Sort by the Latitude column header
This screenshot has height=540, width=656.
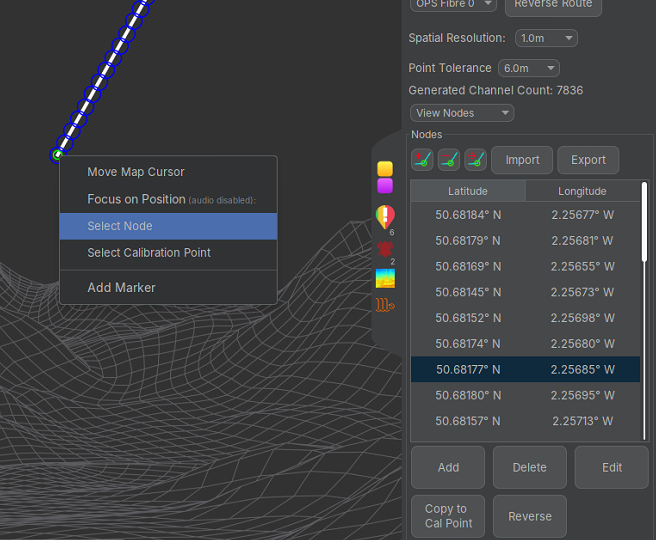click(x=468, y=191)
